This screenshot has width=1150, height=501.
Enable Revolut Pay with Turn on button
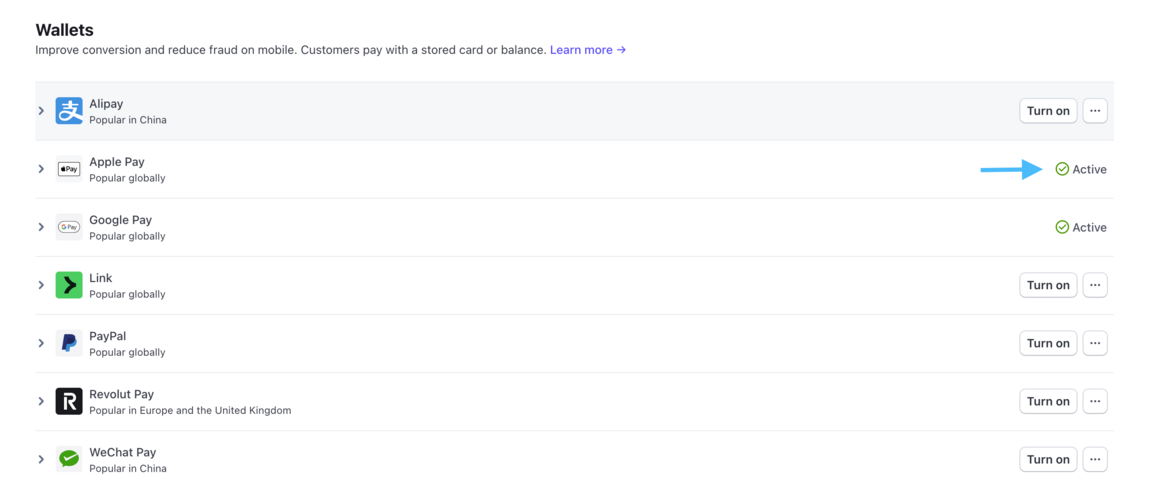pos(1048,401)
